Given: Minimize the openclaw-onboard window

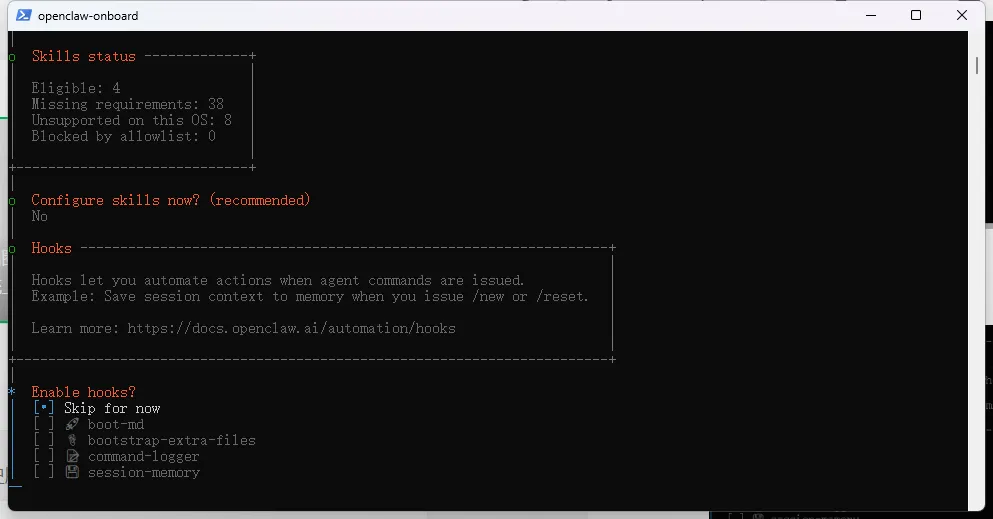Looking at the screenshot, I should [x=871, y=15].
